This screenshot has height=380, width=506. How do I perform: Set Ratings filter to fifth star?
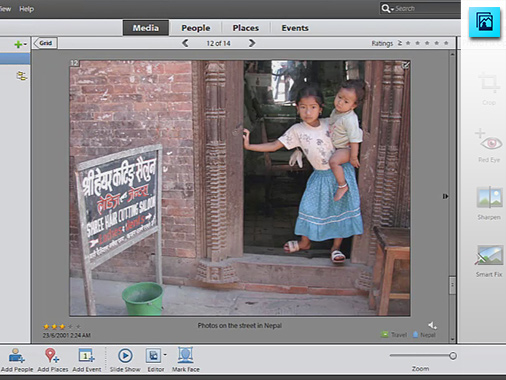(446, 43)
